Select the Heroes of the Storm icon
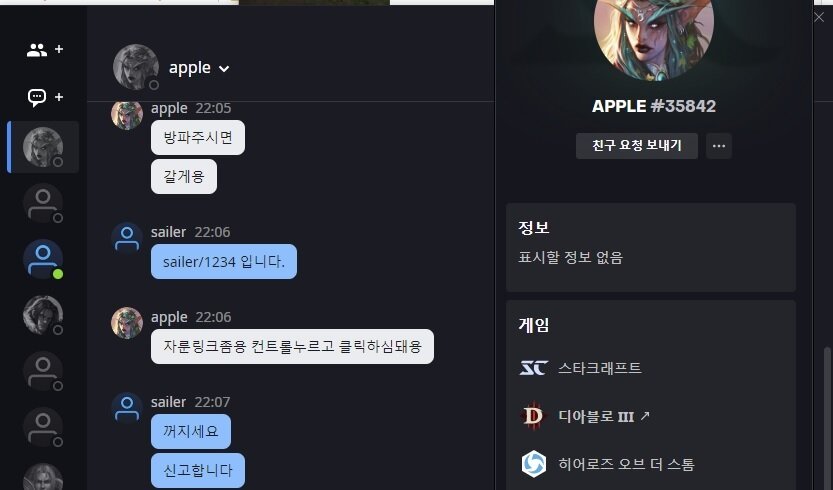The height and width of the screenshot is (490, 833). tap(533, 463)
